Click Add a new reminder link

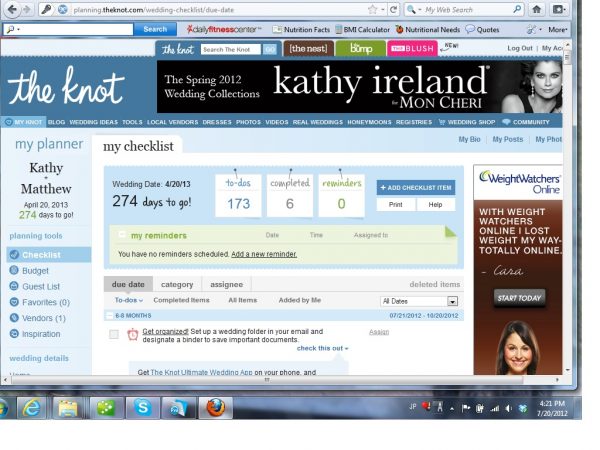coord(264,254)
